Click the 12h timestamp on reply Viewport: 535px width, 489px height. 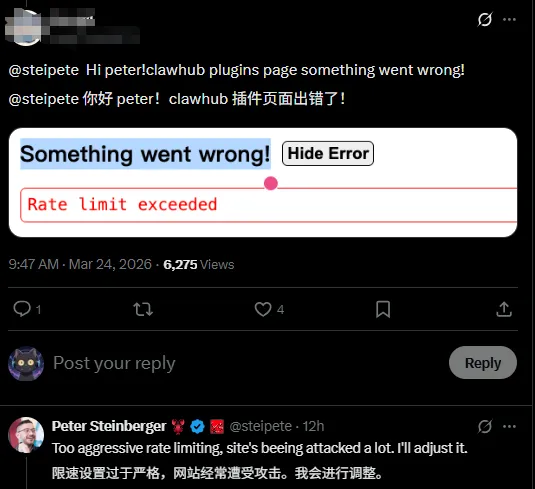coord(313,426)
